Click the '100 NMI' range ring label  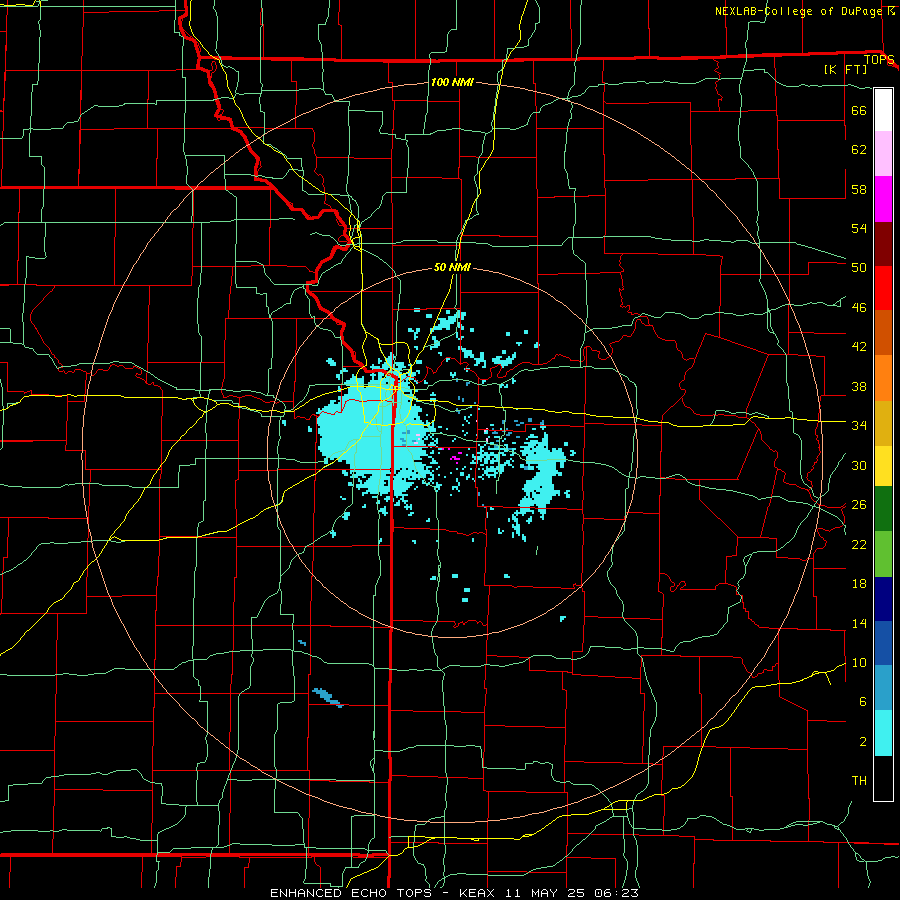(x=452, y=83)
